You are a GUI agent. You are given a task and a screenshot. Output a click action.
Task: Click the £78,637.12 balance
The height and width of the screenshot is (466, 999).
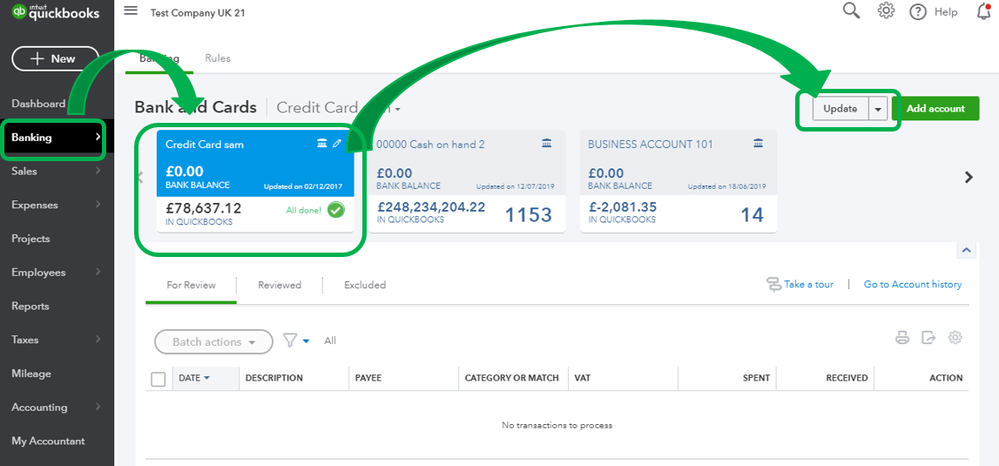coord(203,208)
